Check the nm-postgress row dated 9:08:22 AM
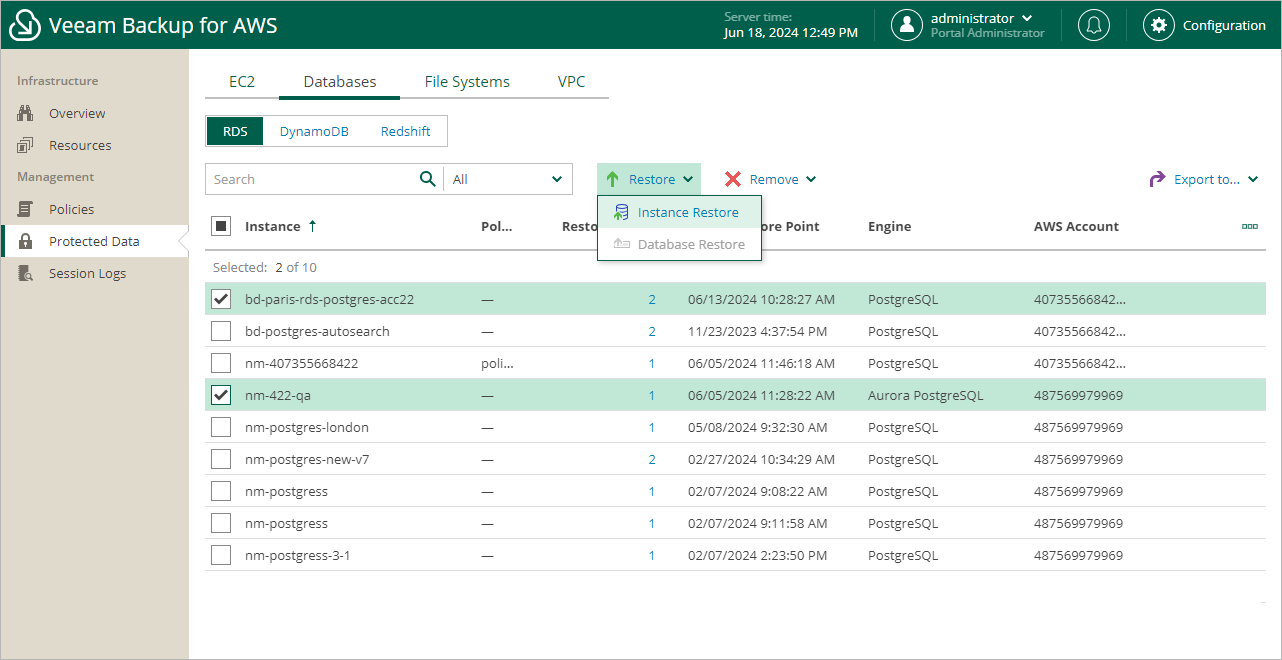This screenshot has height=660, width=1282. tap(221, 491)
